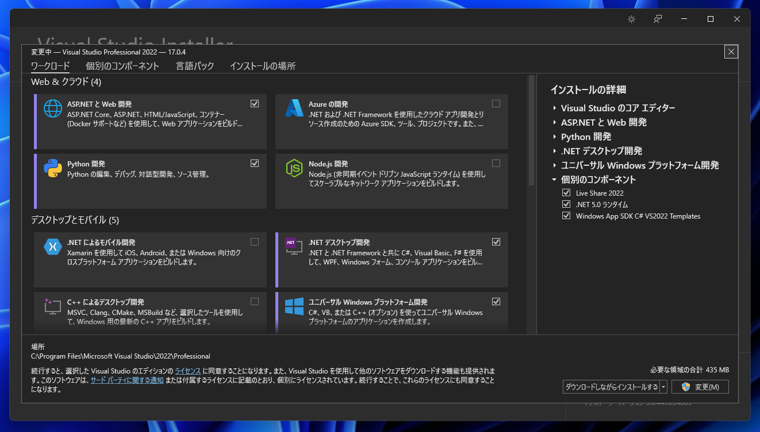This screenshot has height=432, width=760.
Task: Toggle the theme sun icon in title bar
Action: tap(632, 19)
